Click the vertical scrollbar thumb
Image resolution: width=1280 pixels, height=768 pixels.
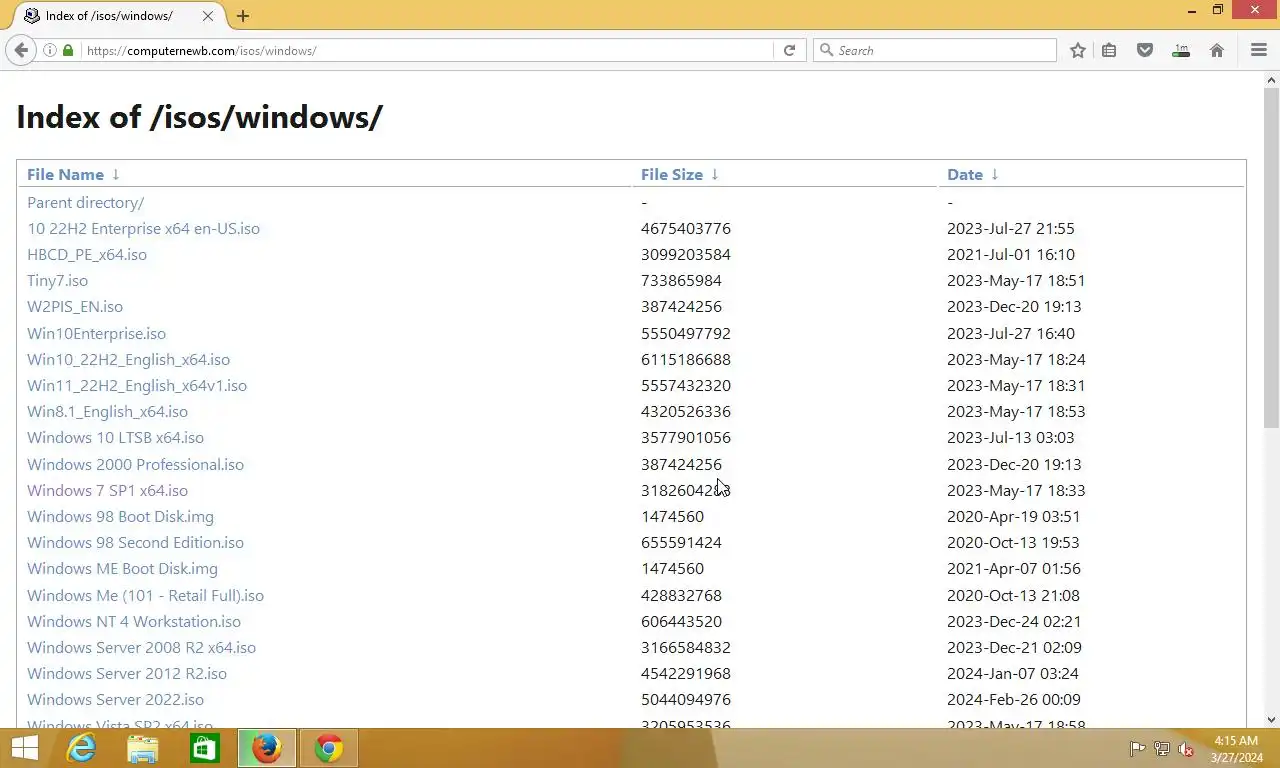click(1272, 258)
